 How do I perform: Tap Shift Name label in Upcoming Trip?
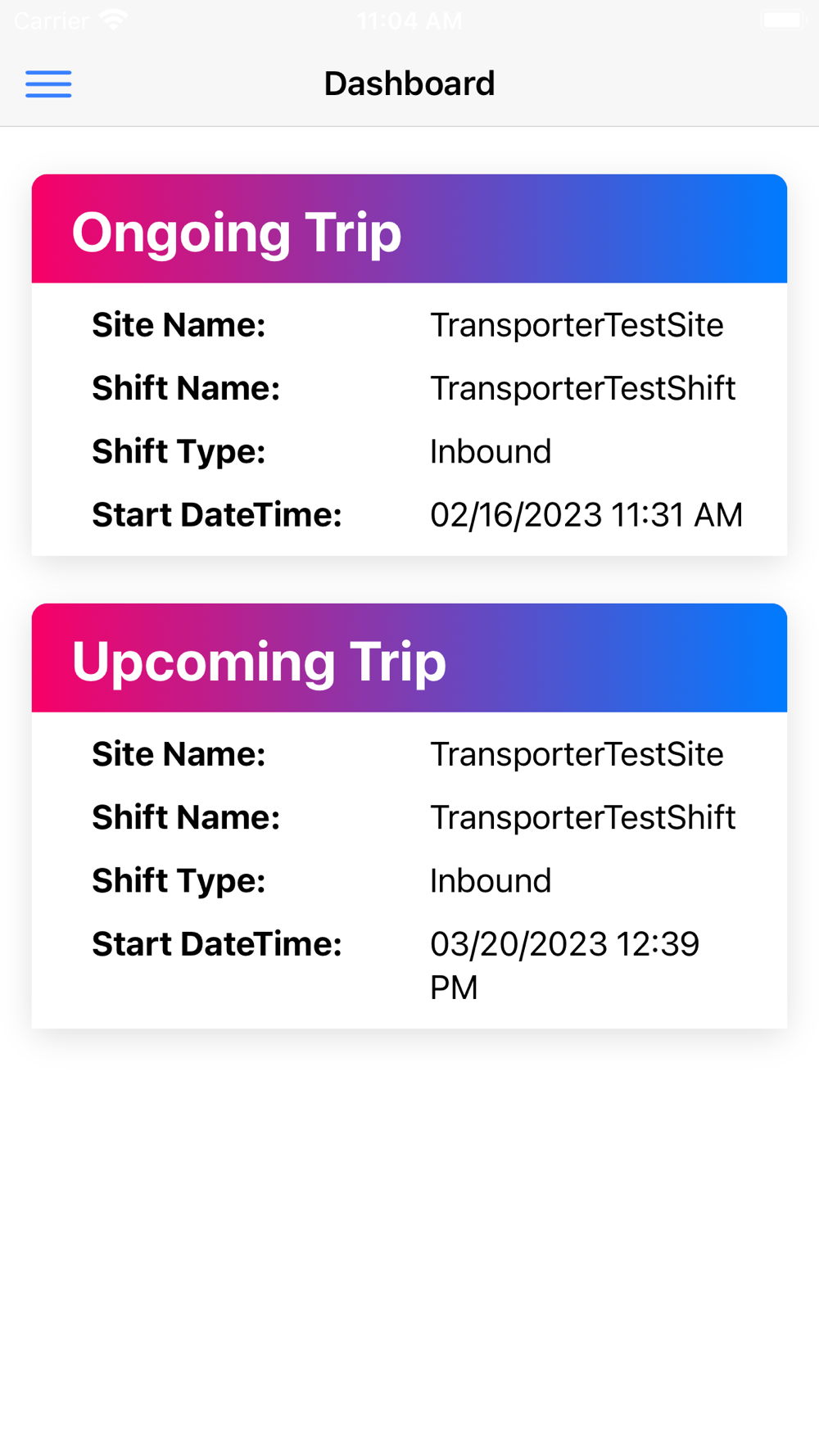186,817
